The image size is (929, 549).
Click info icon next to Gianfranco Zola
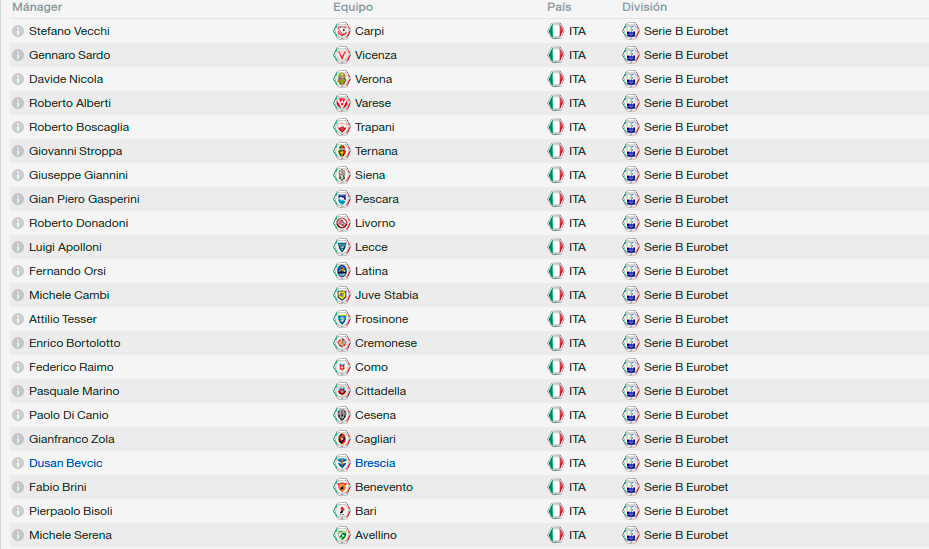[18, 439]
